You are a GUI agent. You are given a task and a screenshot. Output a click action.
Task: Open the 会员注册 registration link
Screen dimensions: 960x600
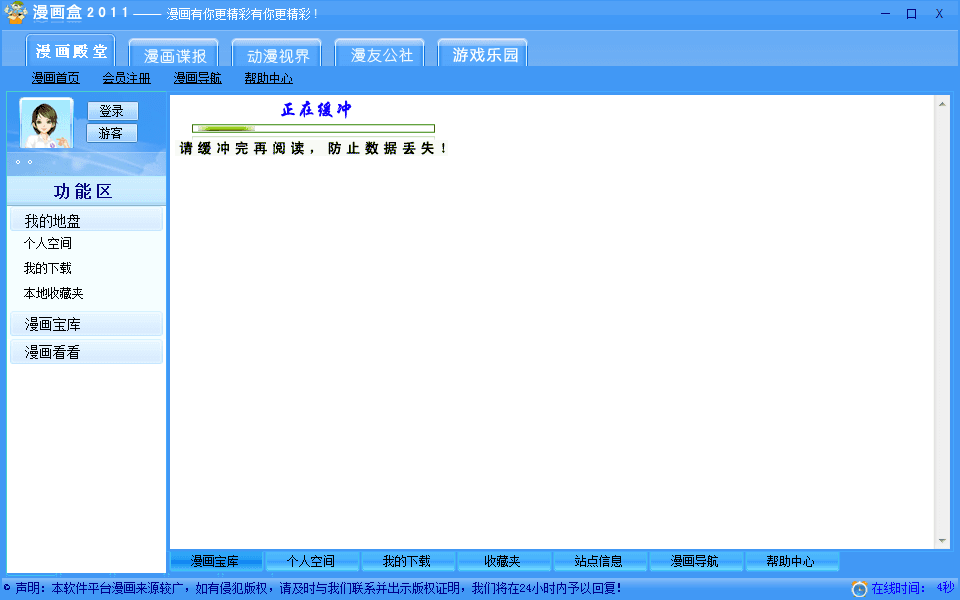point(124,78)
